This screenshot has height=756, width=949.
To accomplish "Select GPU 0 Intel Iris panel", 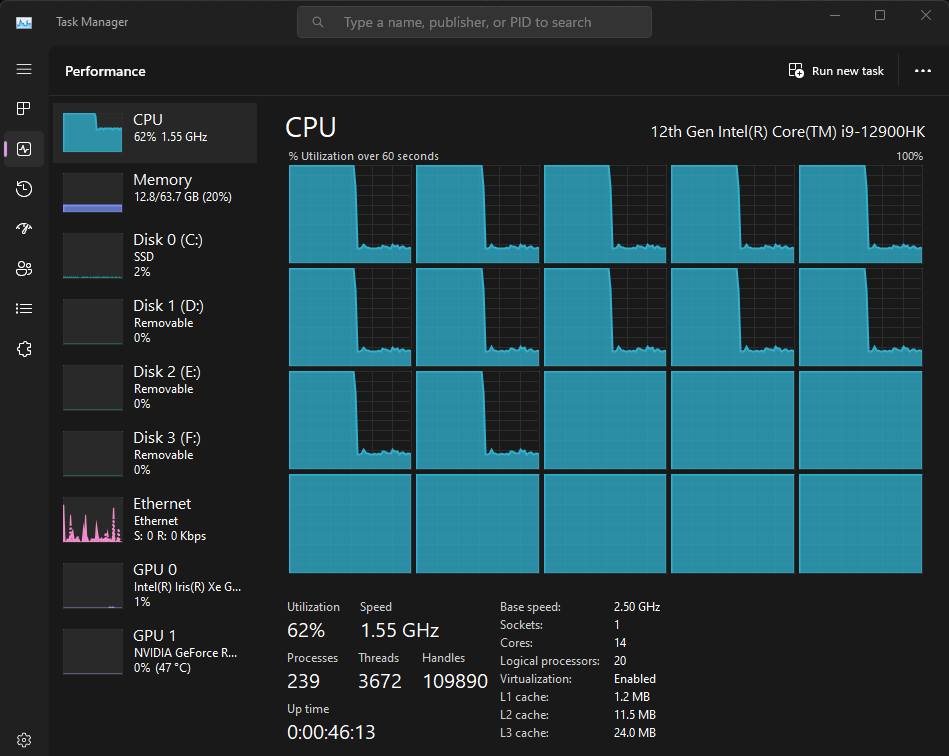I will click(x=155, y=585).
